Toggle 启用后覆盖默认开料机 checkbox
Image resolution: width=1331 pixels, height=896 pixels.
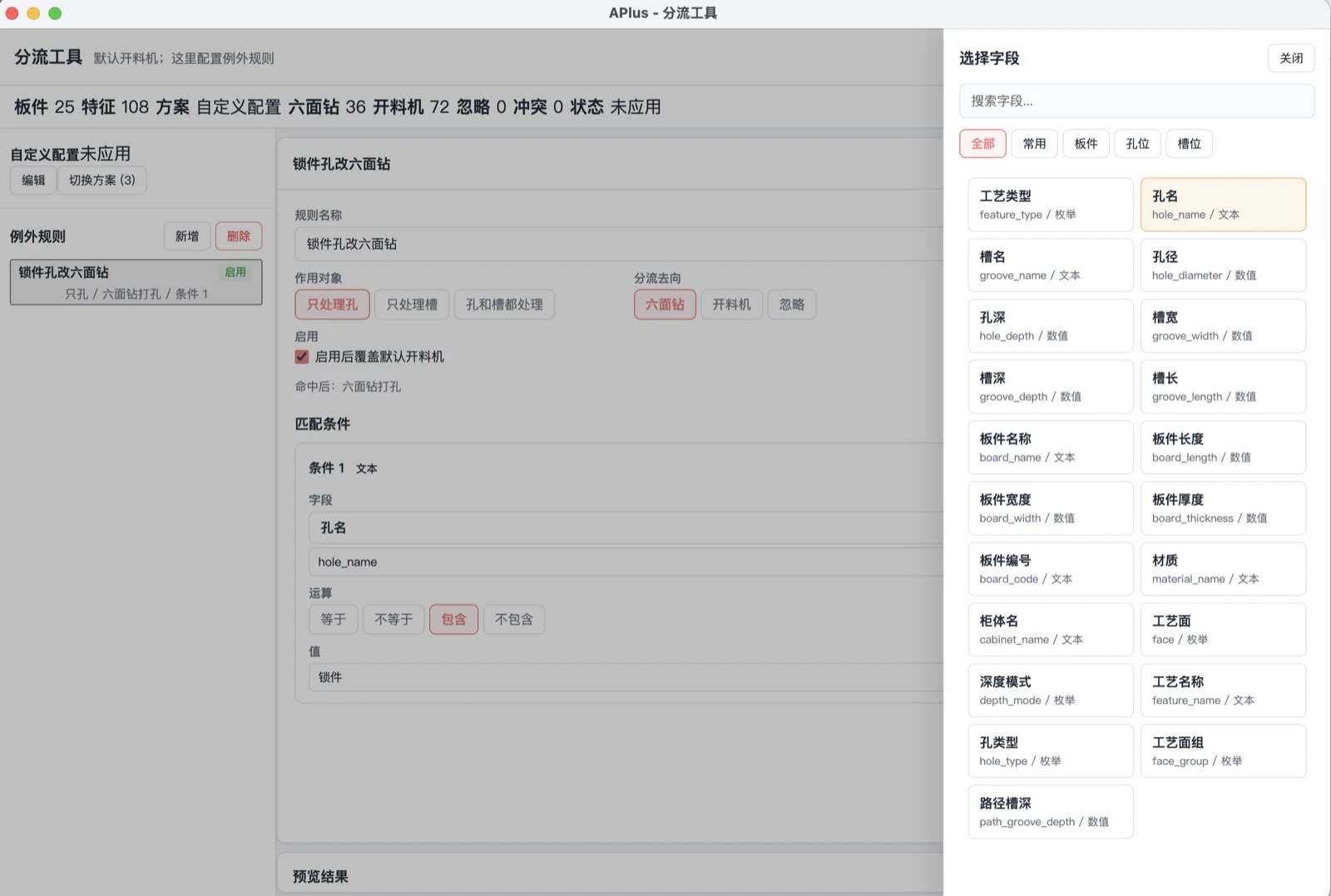302,357
